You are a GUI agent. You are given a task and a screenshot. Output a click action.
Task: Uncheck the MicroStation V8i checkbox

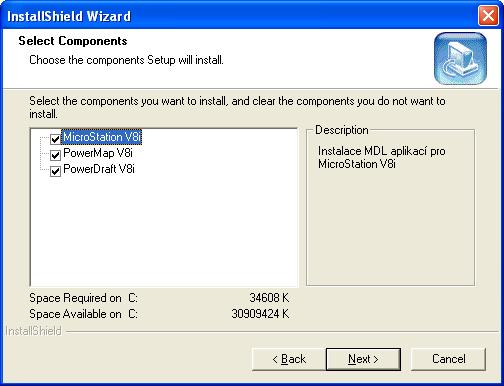pos(55,139)
